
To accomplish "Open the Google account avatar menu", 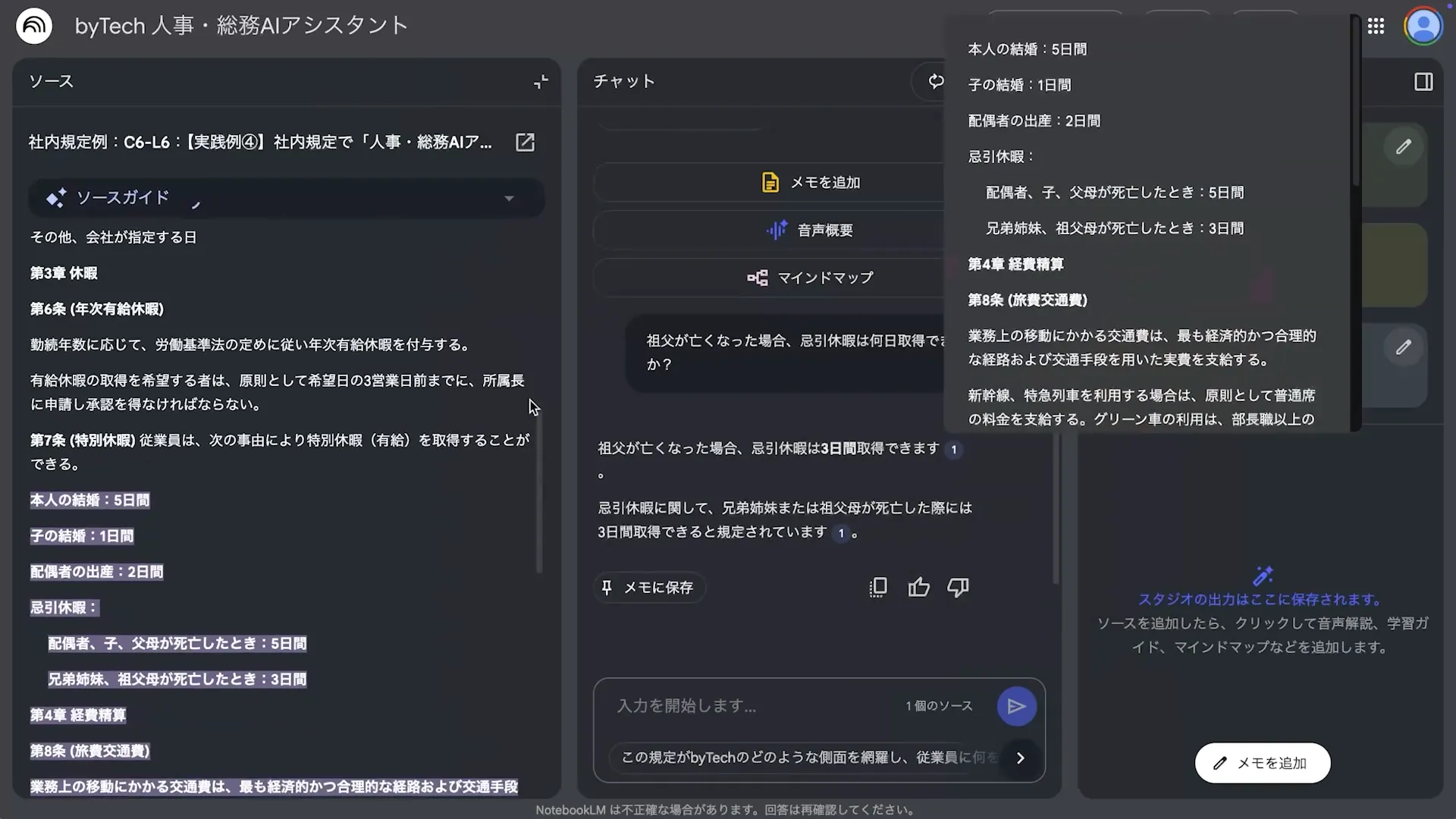I will click(1424, 26).
